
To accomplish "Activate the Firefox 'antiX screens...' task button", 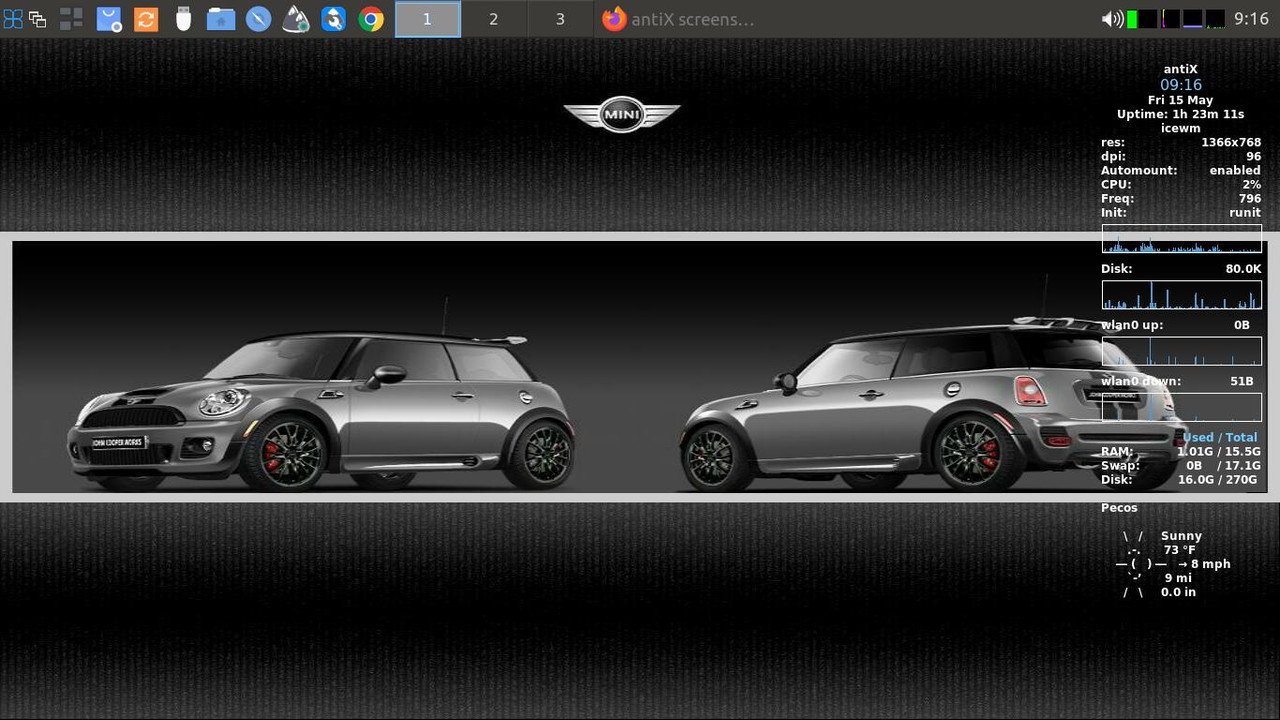I will [x=679, y=19].
